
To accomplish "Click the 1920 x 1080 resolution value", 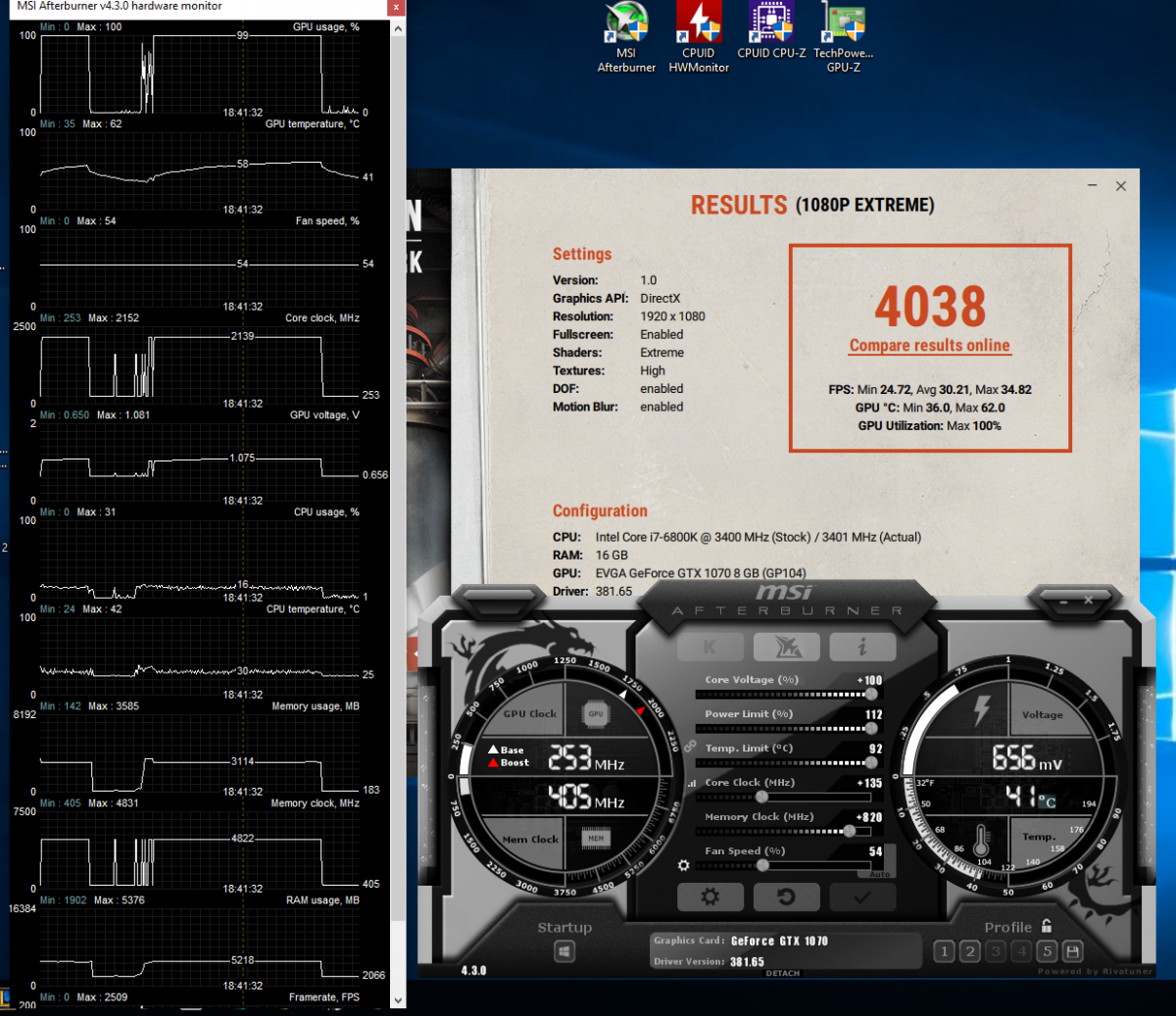I will (672, 316).
